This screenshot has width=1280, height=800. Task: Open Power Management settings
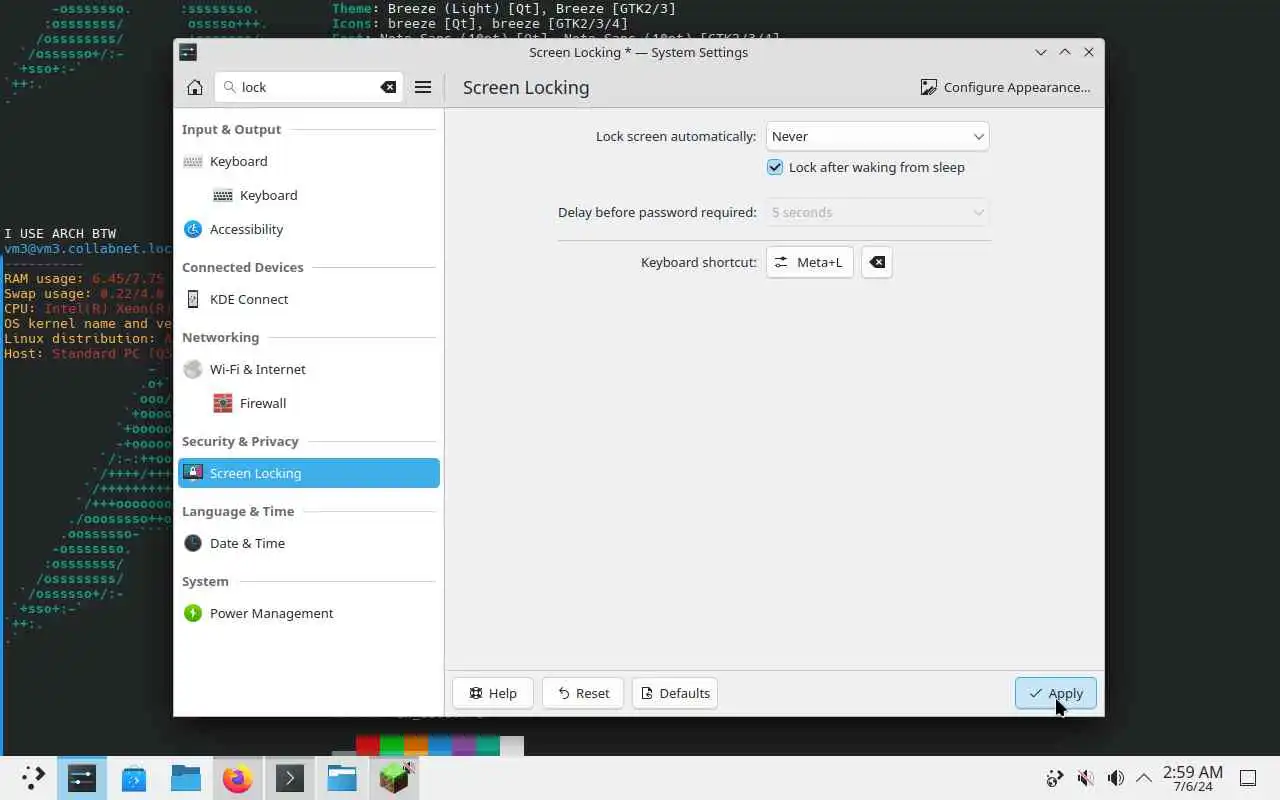pos(309,613)
